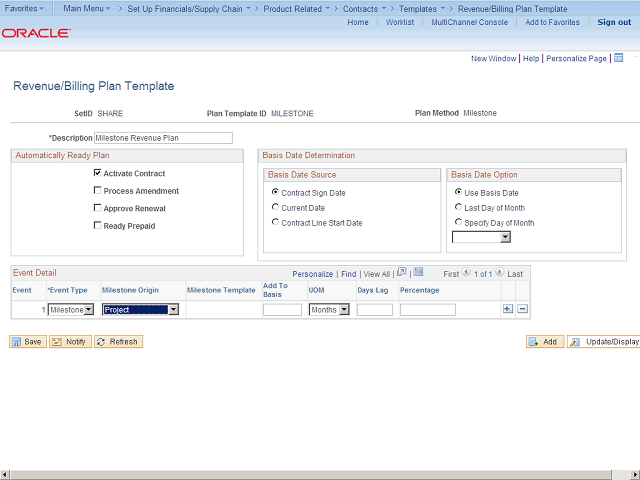Click Last link in Event Detail
The image size is (640, 480).
515,274
